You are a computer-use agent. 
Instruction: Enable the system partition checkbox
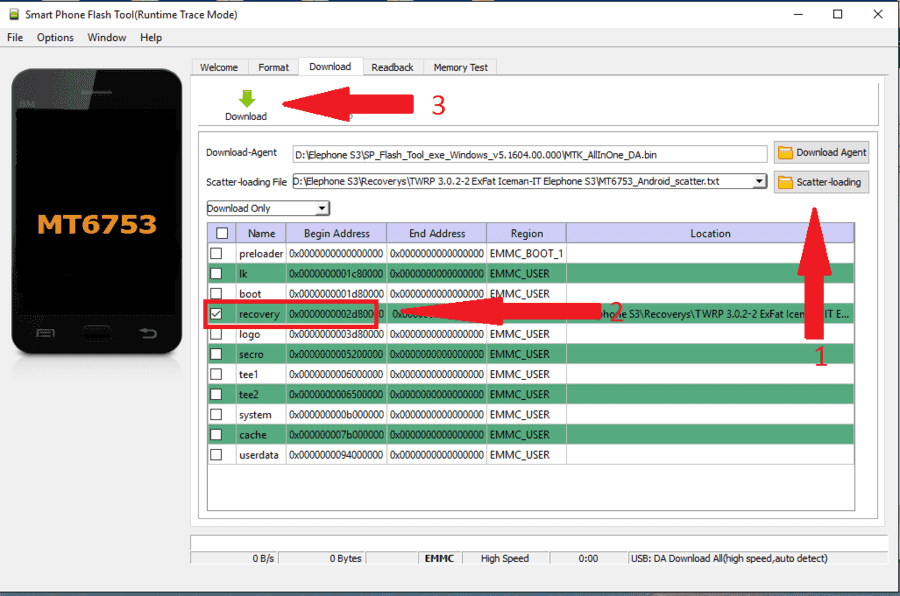point(216,414)
